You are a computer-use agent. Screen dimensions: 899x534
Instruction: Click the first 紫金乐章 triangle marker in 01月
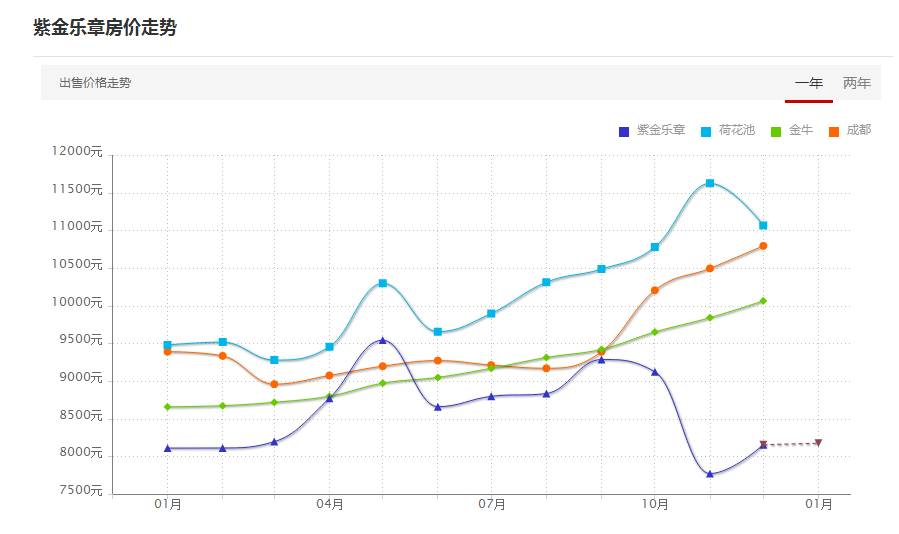coord(167,448)
